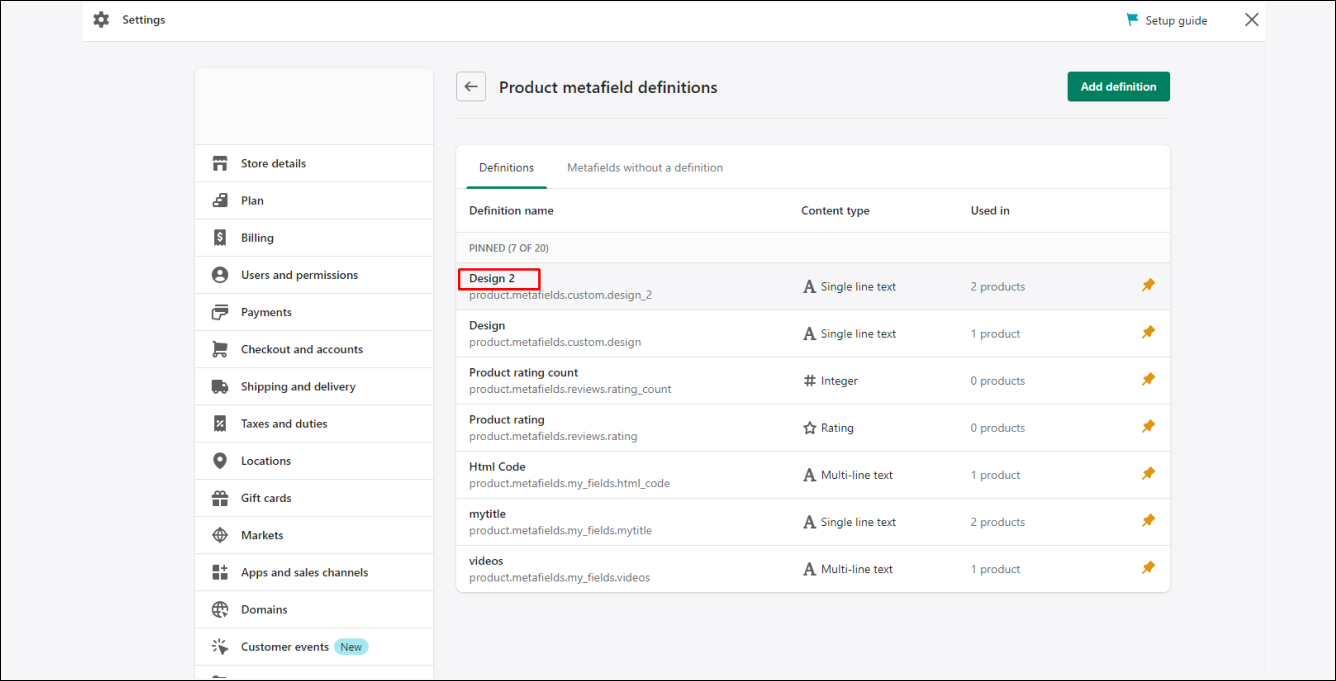Open the Html Code definition
Viewport: 1336px width, 681px height.
click(x=813, y=474)
